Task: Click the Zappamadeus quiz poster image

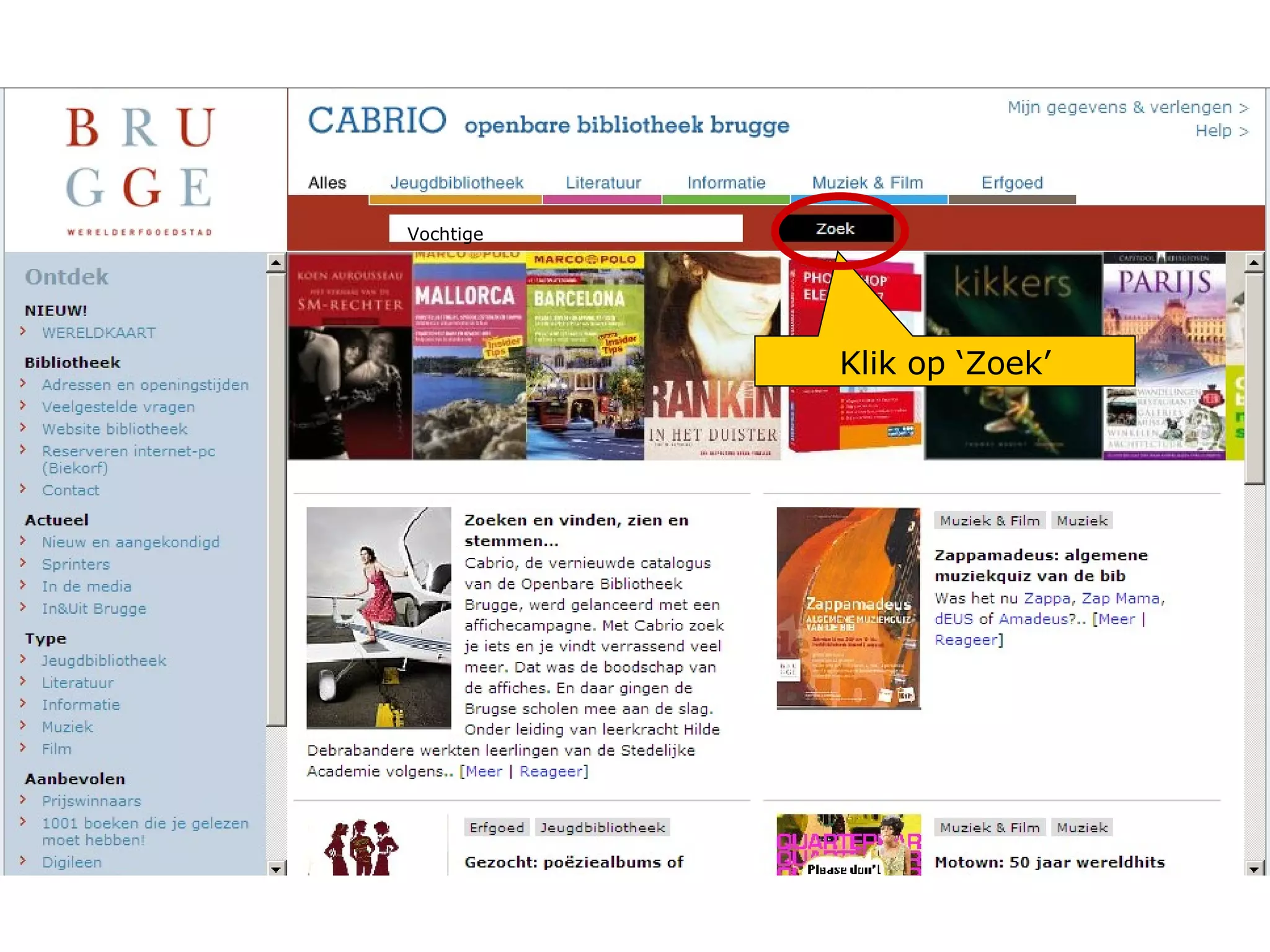Action: pyautogui.click(x=848, y=607)
